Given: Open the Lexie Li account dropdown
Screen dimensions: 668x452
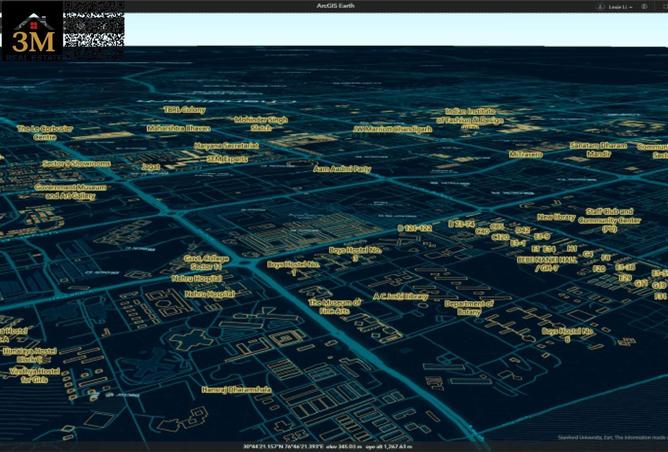Looking at the screenshot, I should click(620, 6).
